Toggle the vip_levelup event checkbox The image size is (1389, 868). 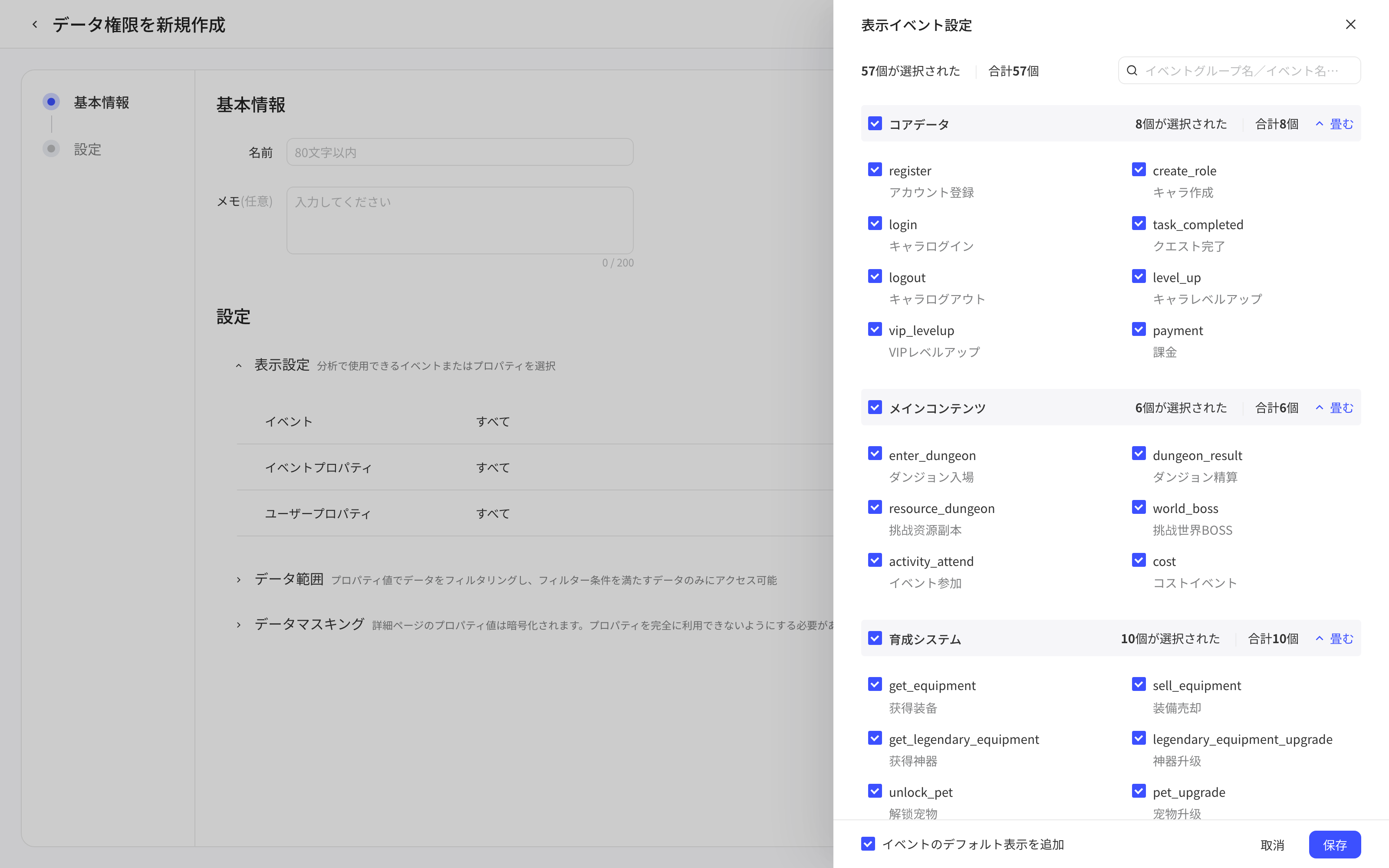pos(875,329)
